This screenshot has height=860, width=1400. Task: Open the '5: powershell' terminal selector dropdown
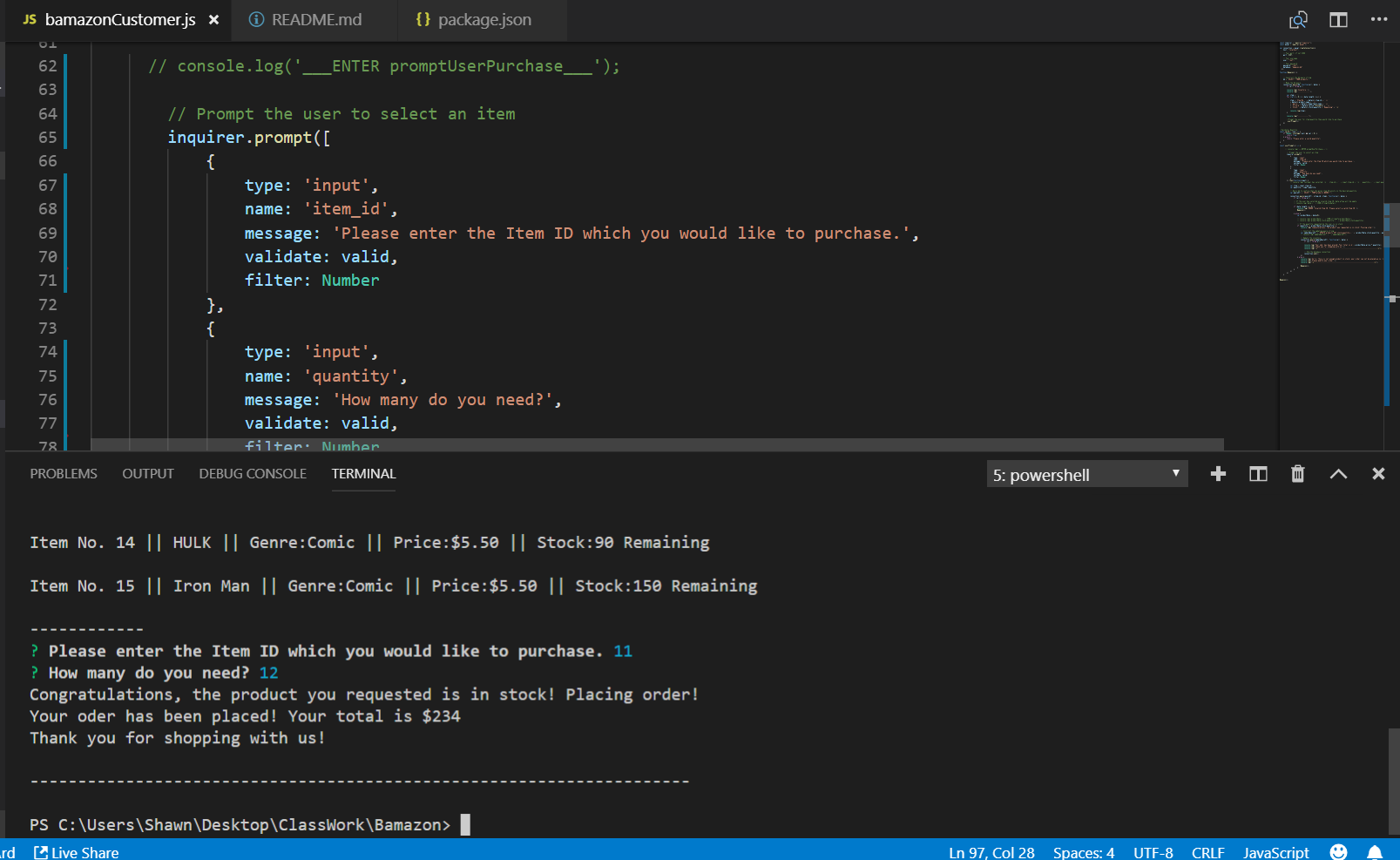click(x=1086, y=474)
